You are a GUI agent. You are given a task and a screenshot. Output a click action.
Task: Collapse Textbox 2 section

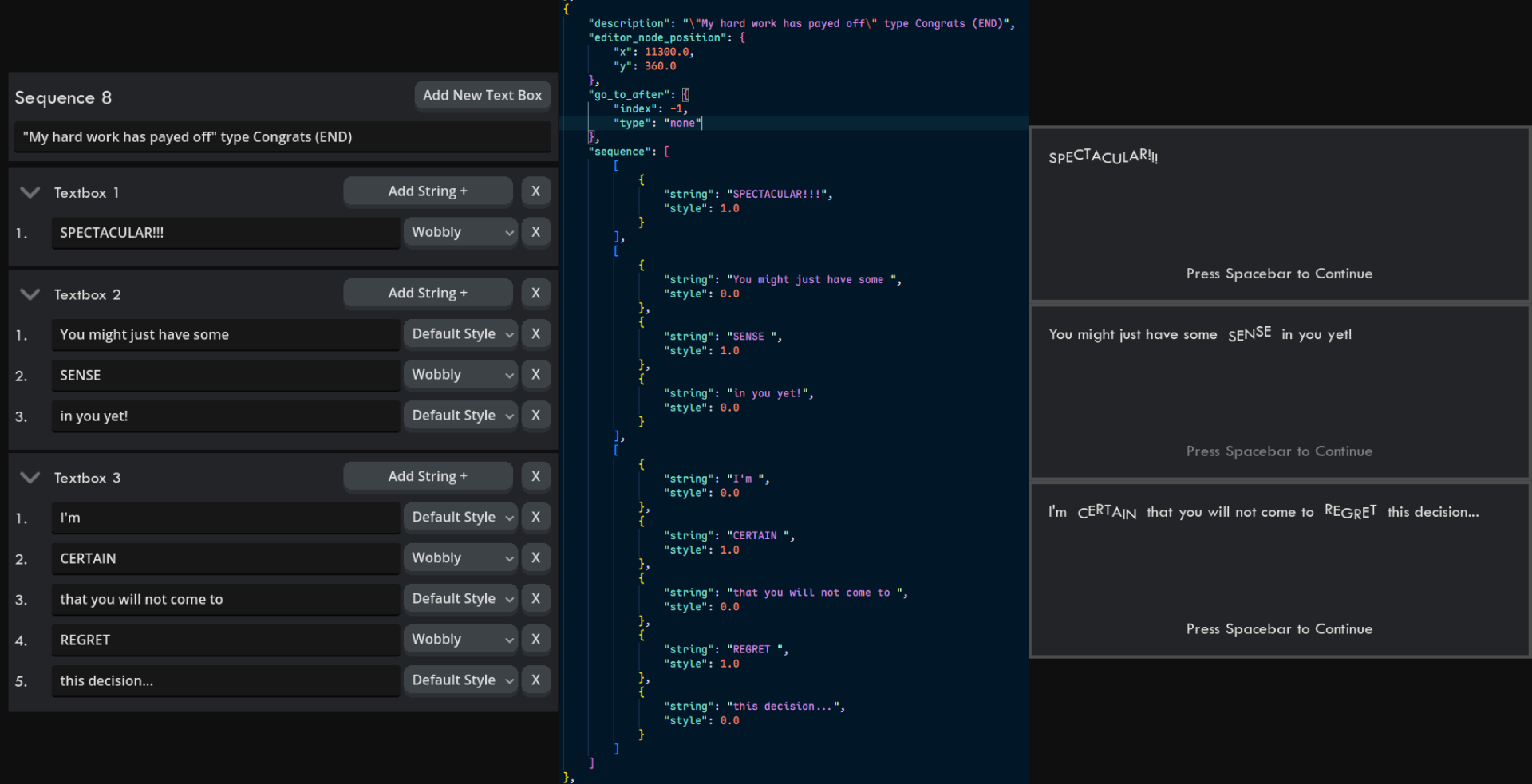point(30,294)
